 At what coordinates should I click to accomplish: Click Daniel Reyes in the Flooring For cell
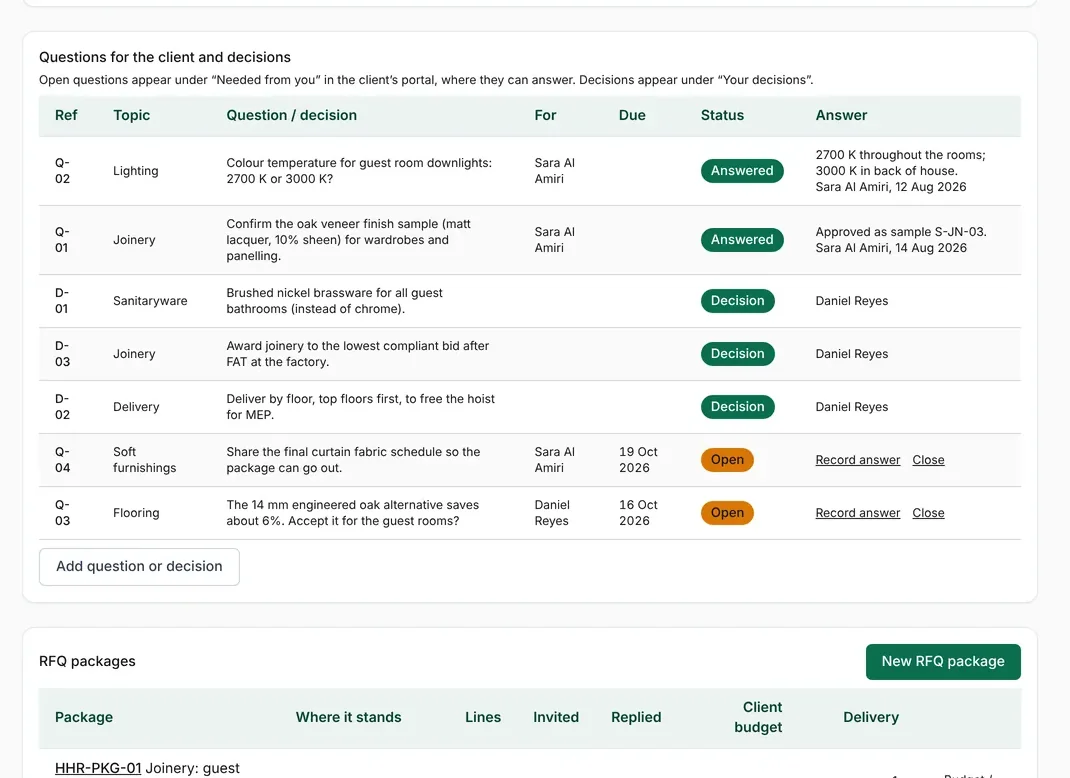(x=551, y=513)
